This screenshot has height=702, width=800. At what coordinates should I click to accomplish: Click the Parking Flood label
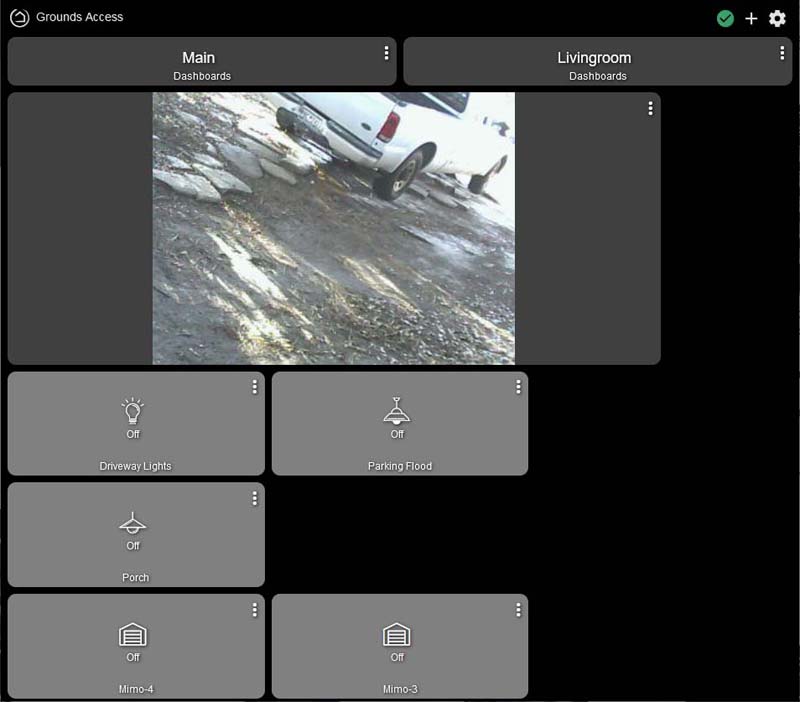(x=400, y=466)
